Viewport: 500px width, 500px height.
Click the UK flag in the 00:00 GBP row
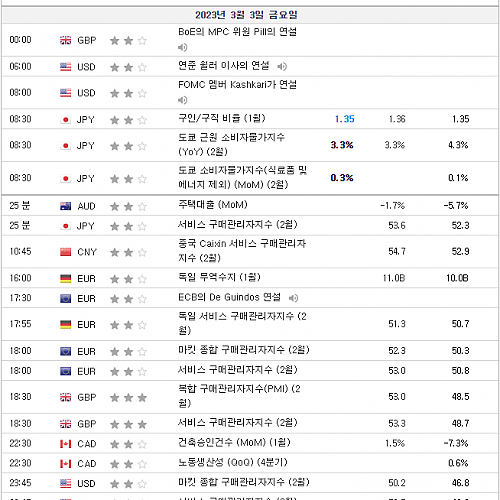pyautogui.click(x=65, y=40)
